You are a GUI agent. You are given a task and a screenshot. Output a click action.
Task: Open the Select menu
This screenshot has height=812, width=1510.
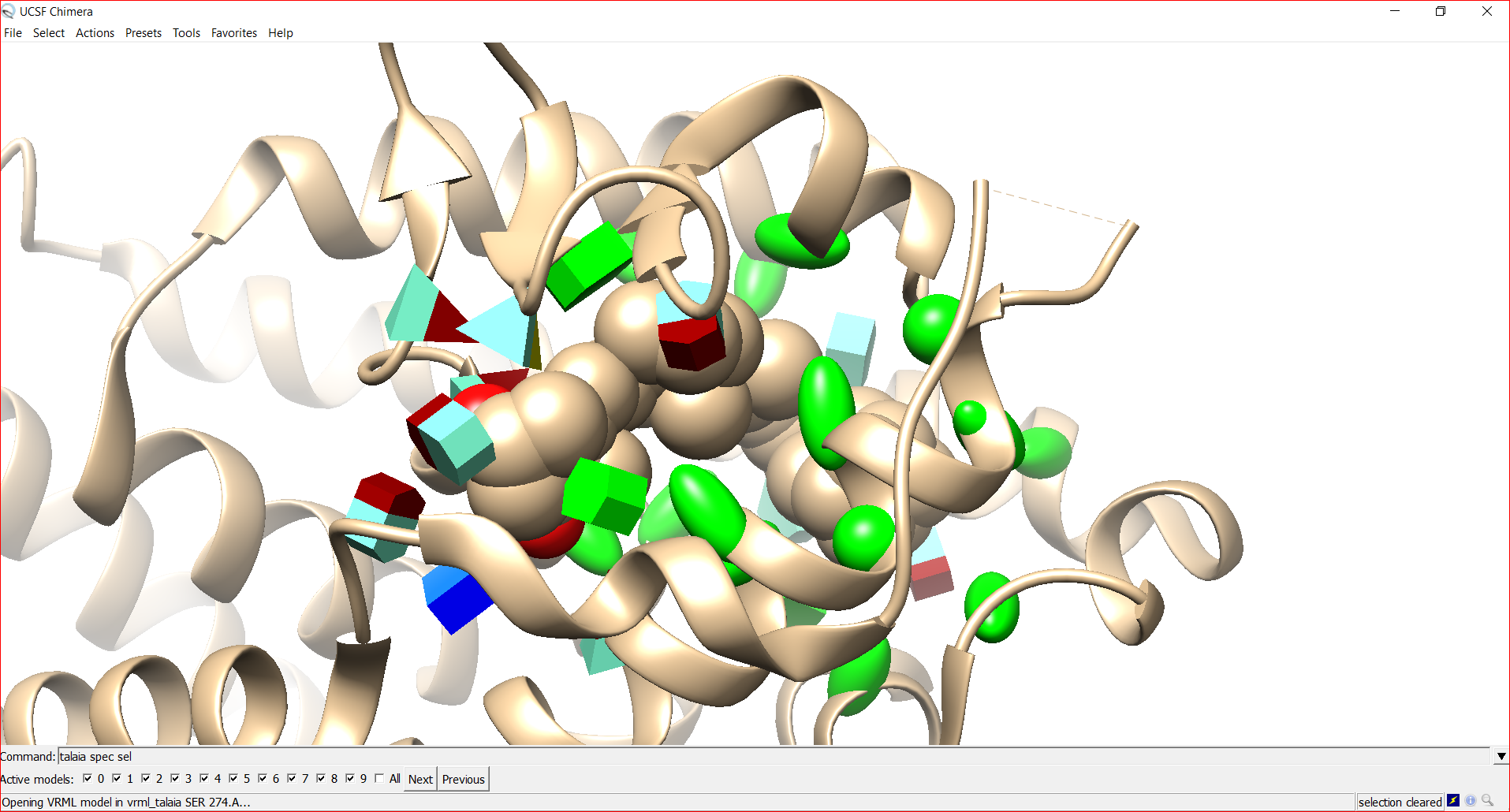click(49, 33)
